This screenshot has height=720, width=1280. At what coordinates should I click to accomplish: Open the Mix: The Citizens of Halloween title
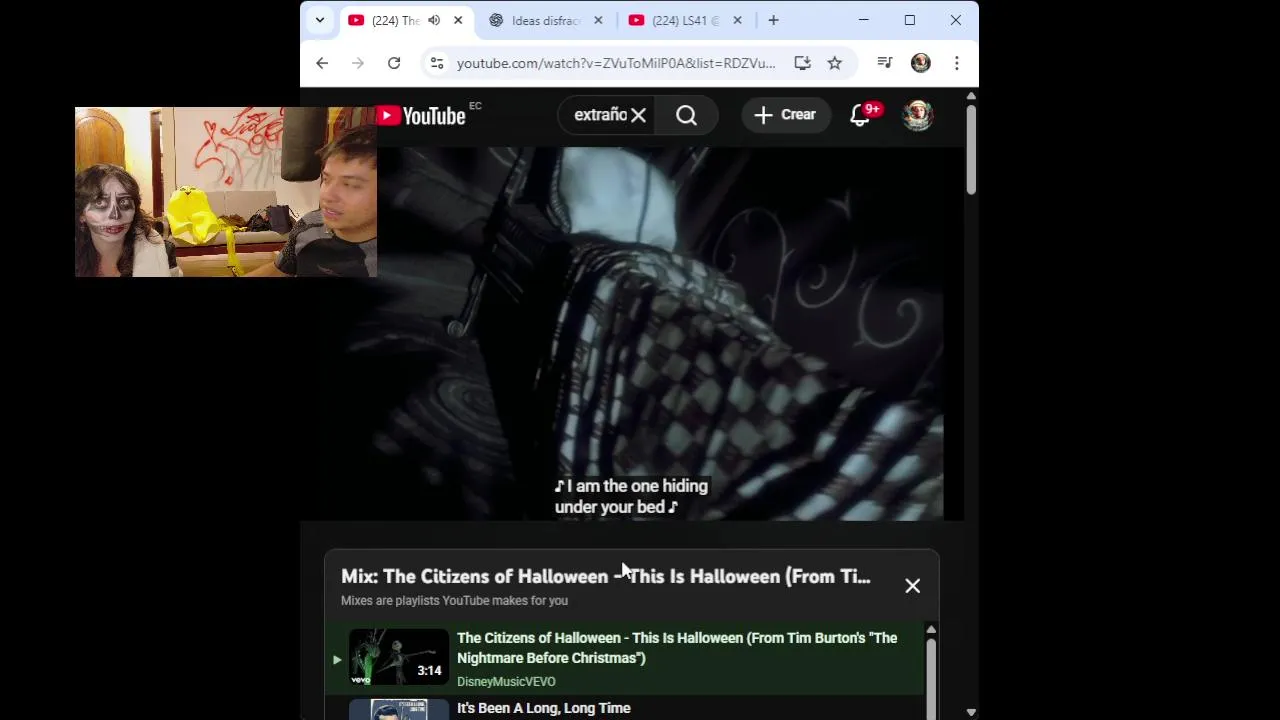(x=606, y=576)
